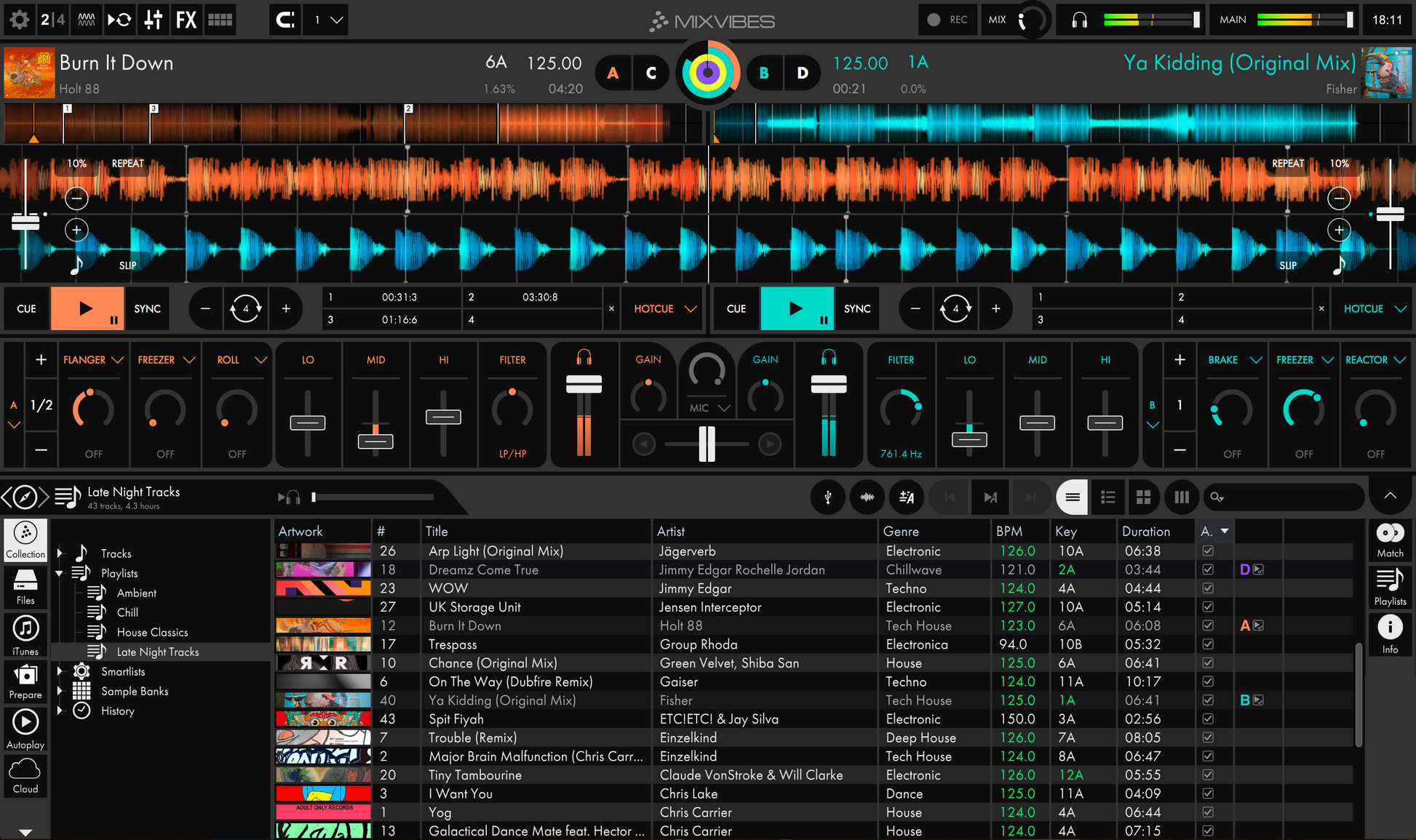
Task: Switch library to grid view layout
Action: pyautogui.click(x=1144, y=497)
